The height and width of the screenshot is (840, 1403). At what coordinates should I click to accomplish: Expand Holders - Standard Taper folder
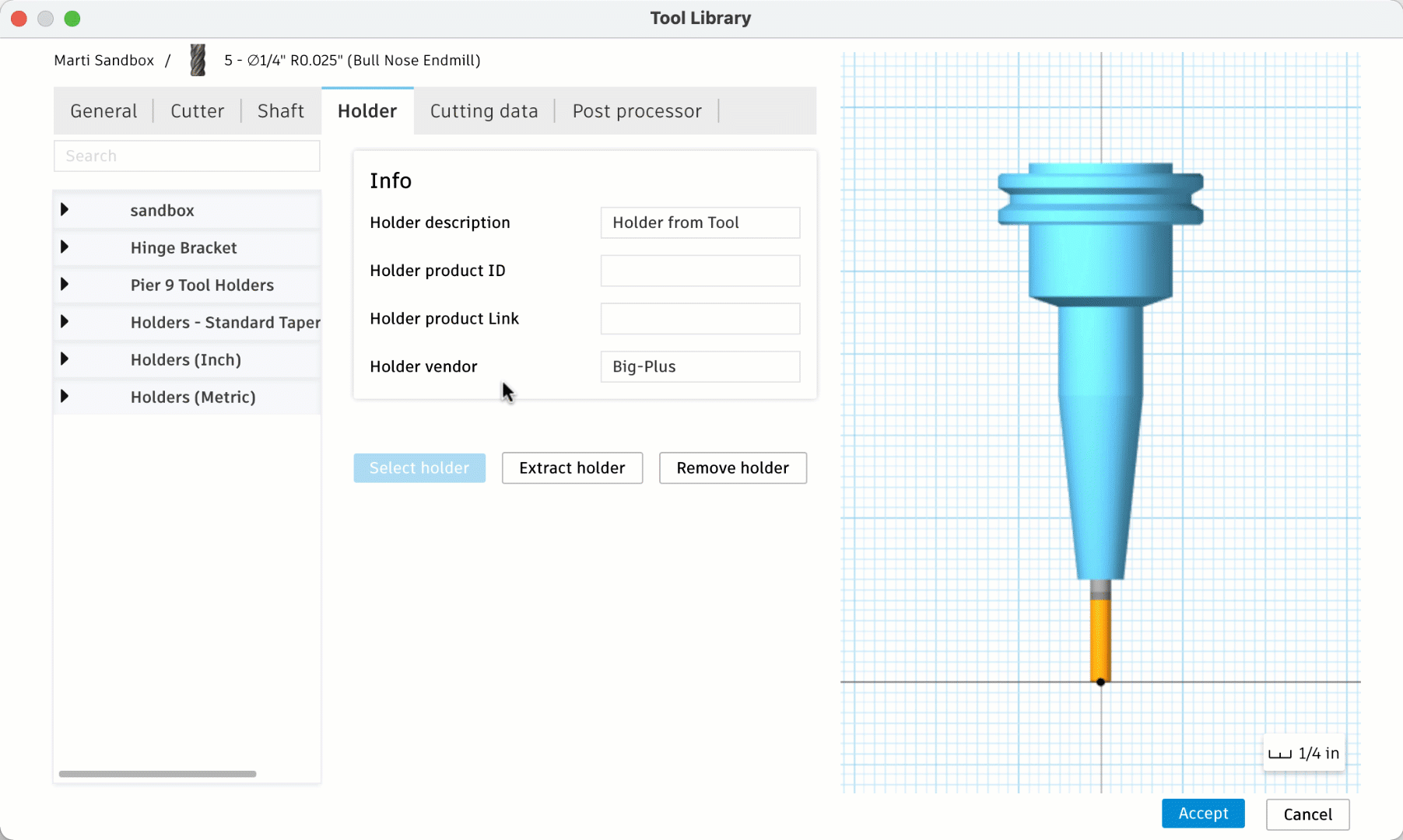[x=65, y=322]
